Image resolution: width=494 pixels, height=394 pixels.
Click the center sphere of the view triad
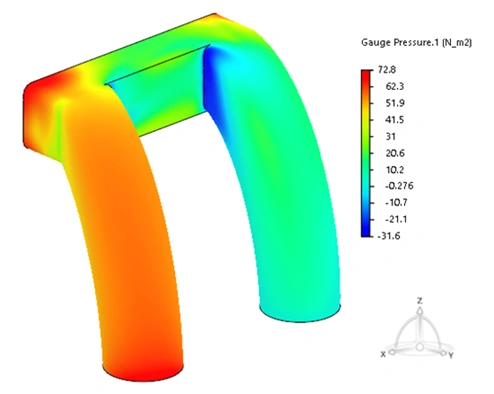pos(420,347)
